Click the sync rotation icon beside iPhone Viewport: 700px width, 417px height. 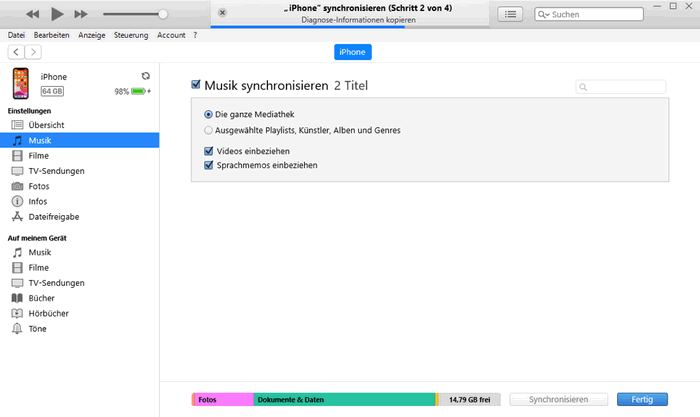[x=146, y=76]
